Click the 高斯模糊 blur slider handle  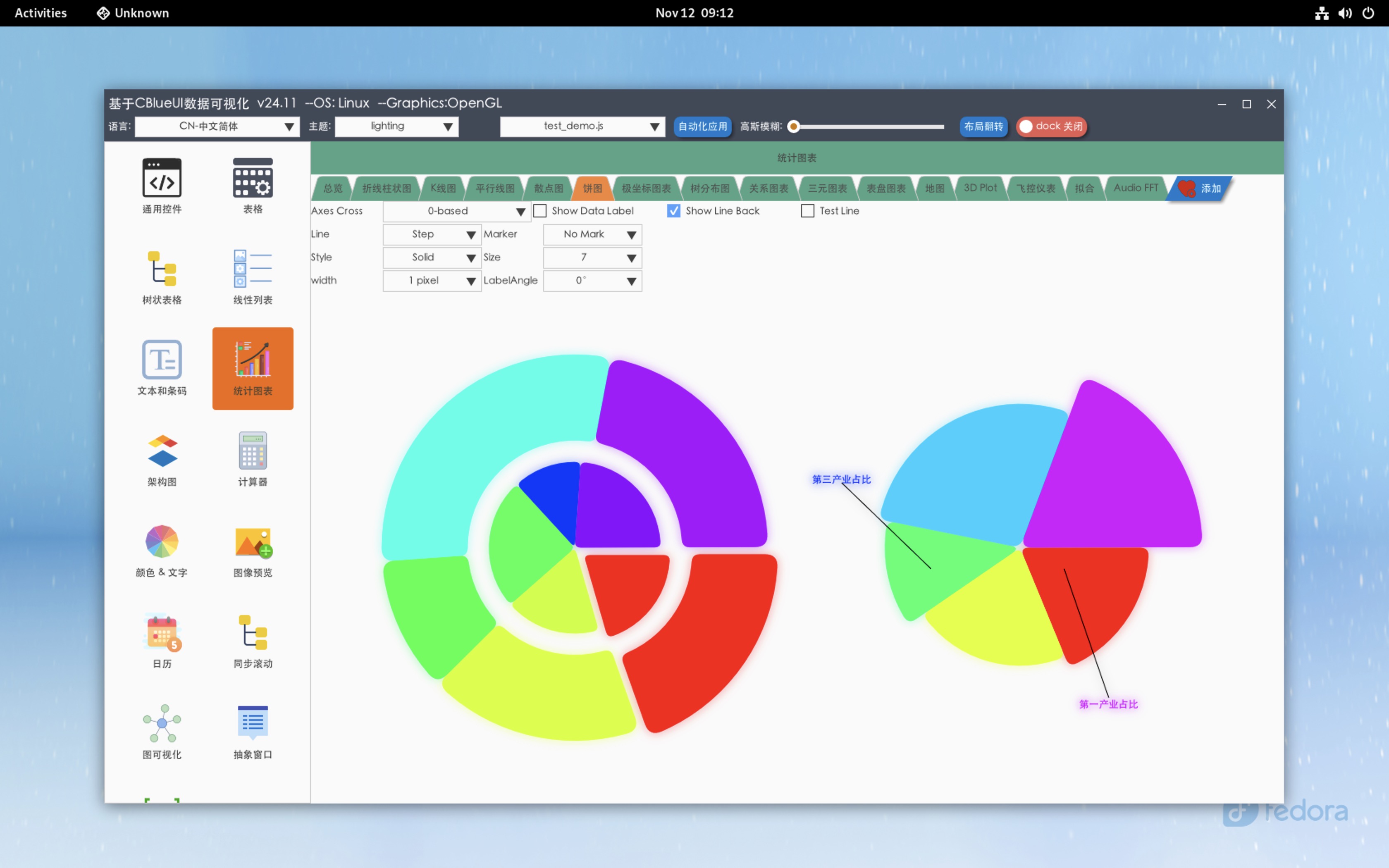pyautogui.click(x=794, y=126)
